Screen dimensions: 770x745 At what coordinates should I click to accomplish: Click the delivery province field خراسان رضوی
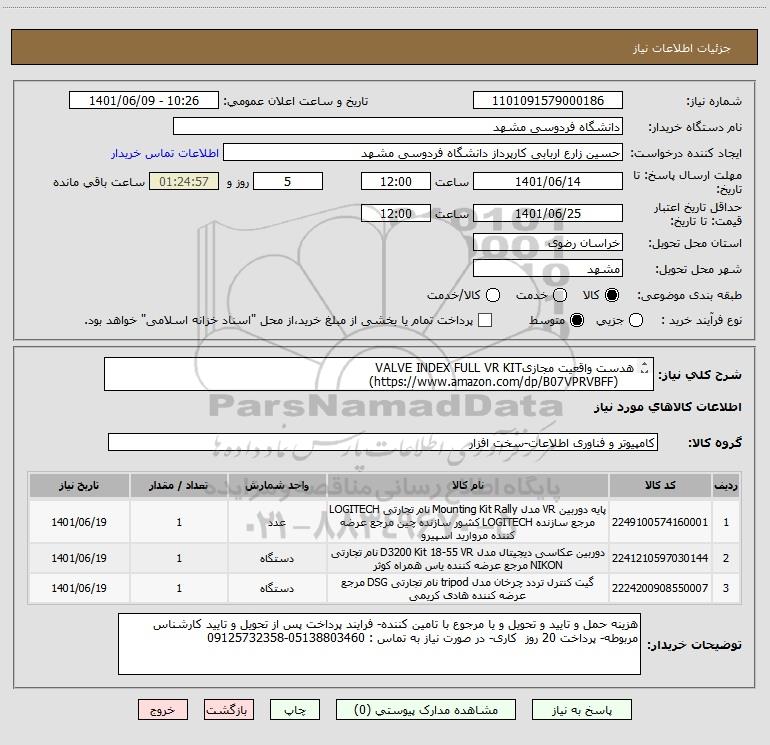(x=548, y=243)
